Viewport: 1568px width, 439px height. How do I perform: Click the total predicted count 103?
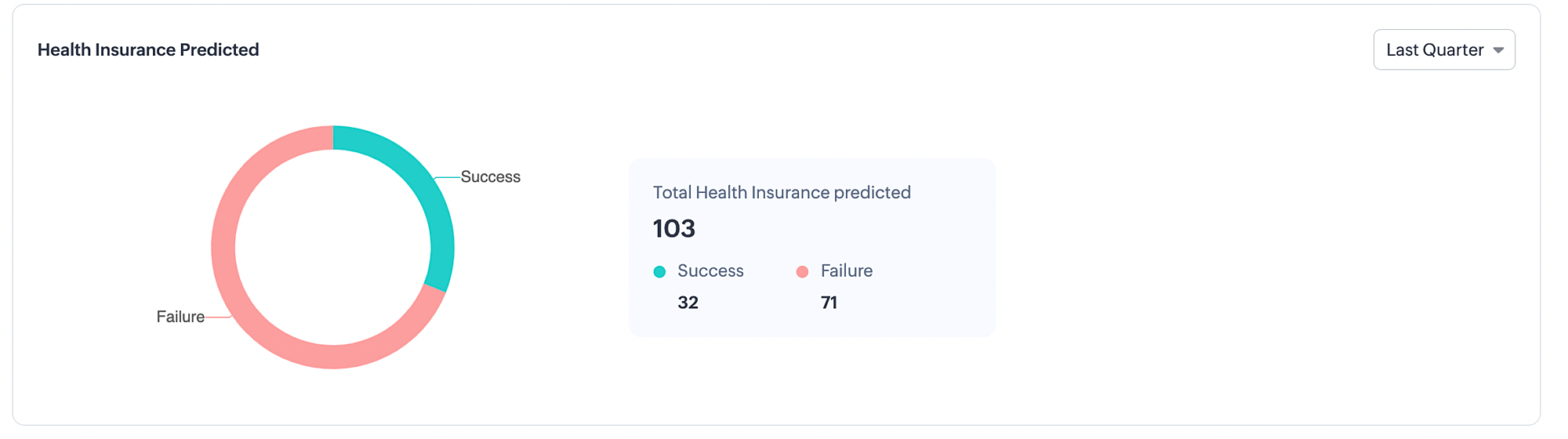pos(674,229)
